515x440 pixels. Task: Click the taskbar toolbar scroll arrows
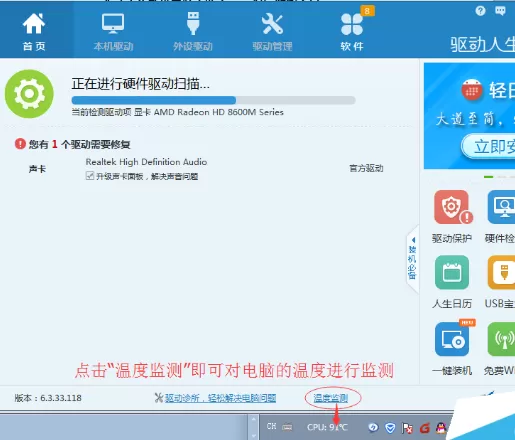pos(254,427)
